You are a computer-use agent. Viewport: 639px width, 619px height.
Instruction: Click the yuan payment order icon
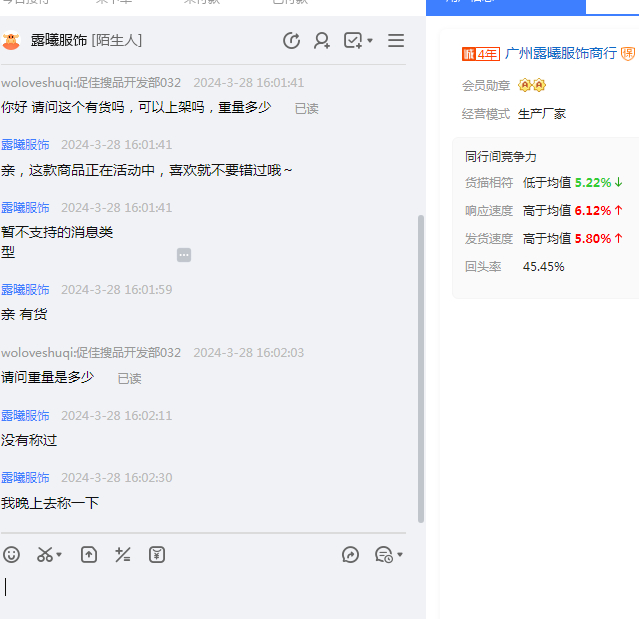pos(156,554)
